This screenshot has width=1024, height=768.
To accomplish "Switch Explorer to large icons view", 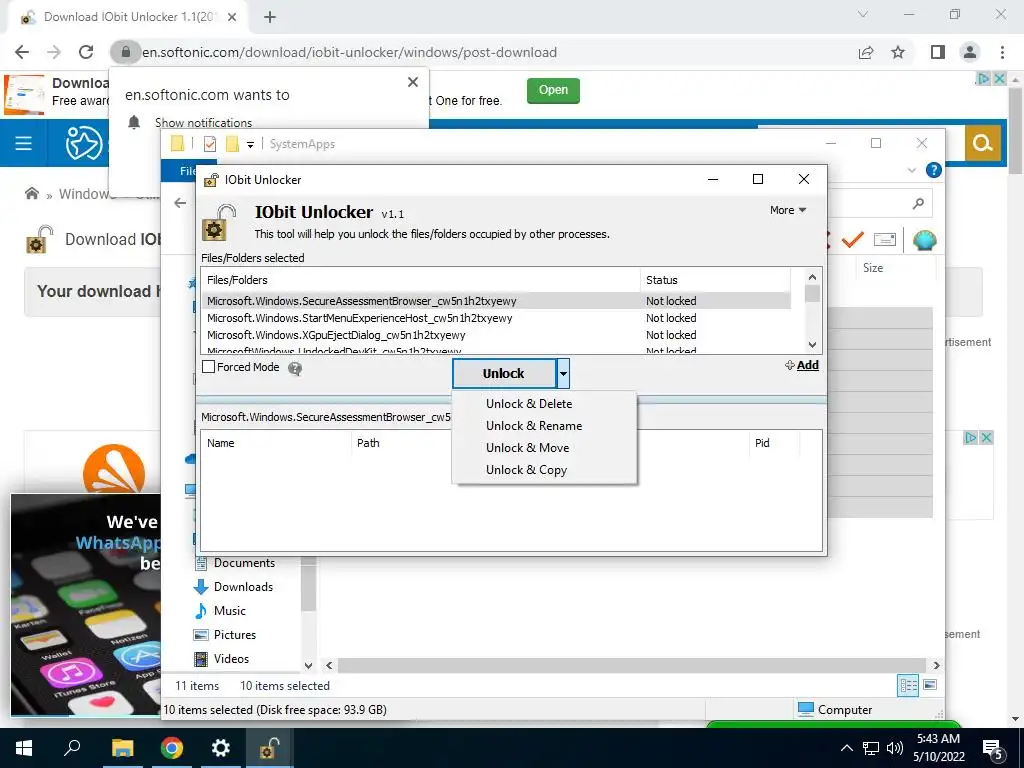I will pos(930,685).
